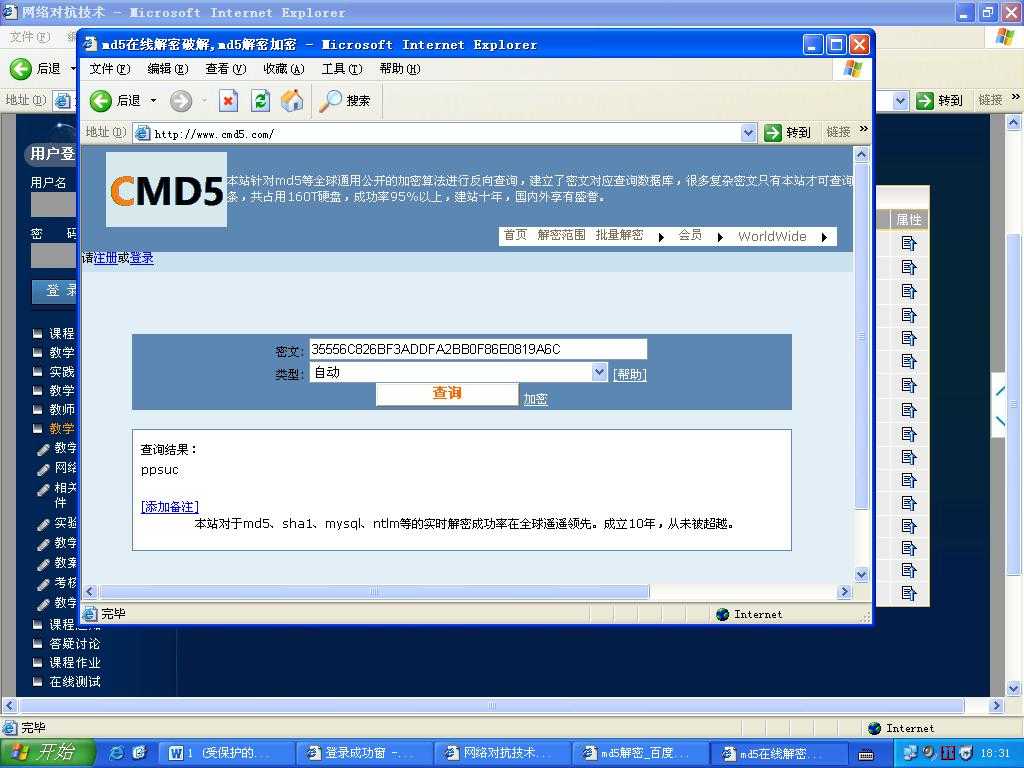Click the 密文 hash input field

pyautogui.click(x=477, y=349)
